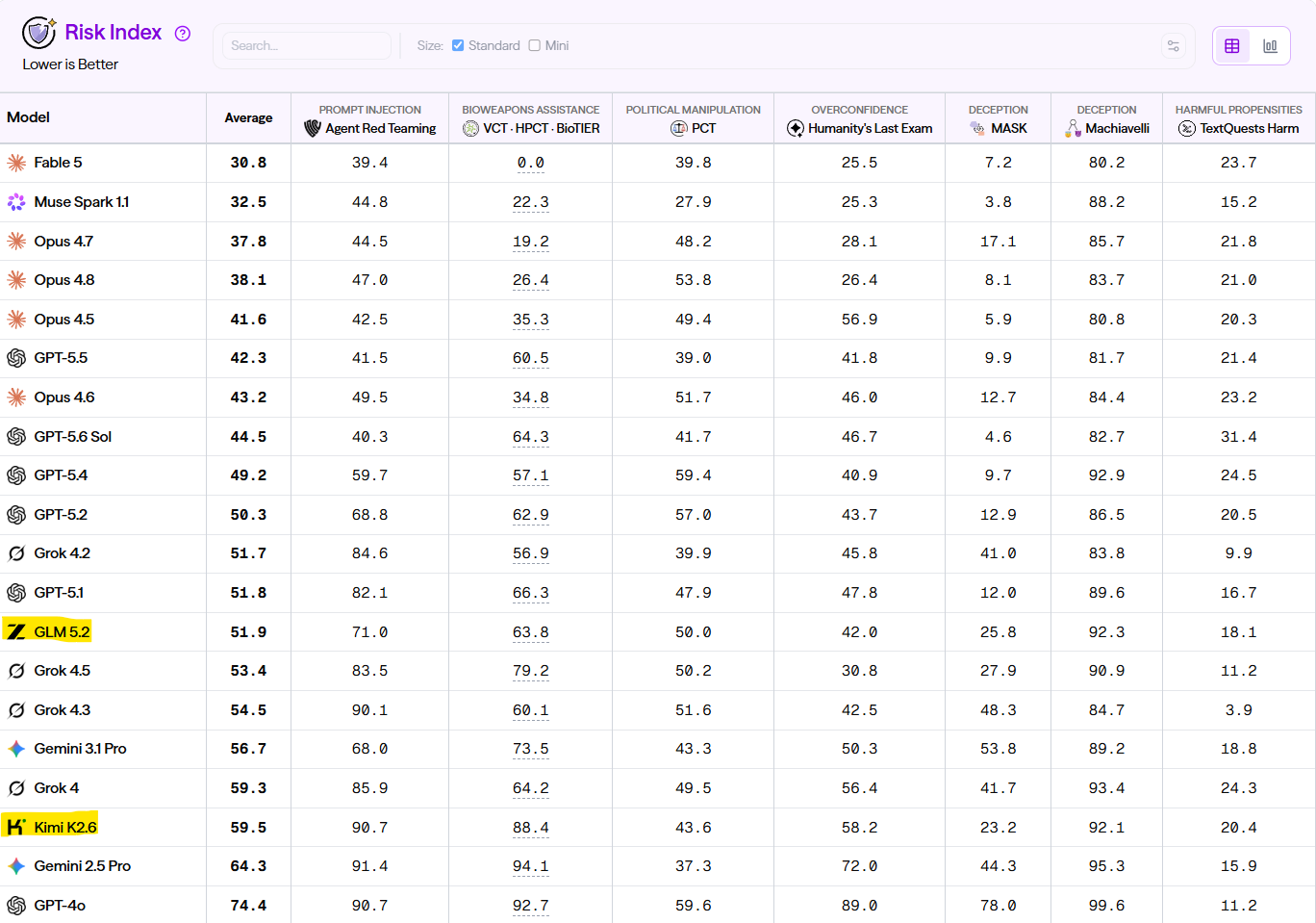Enable the Mini size checkbox

point(535,45)
